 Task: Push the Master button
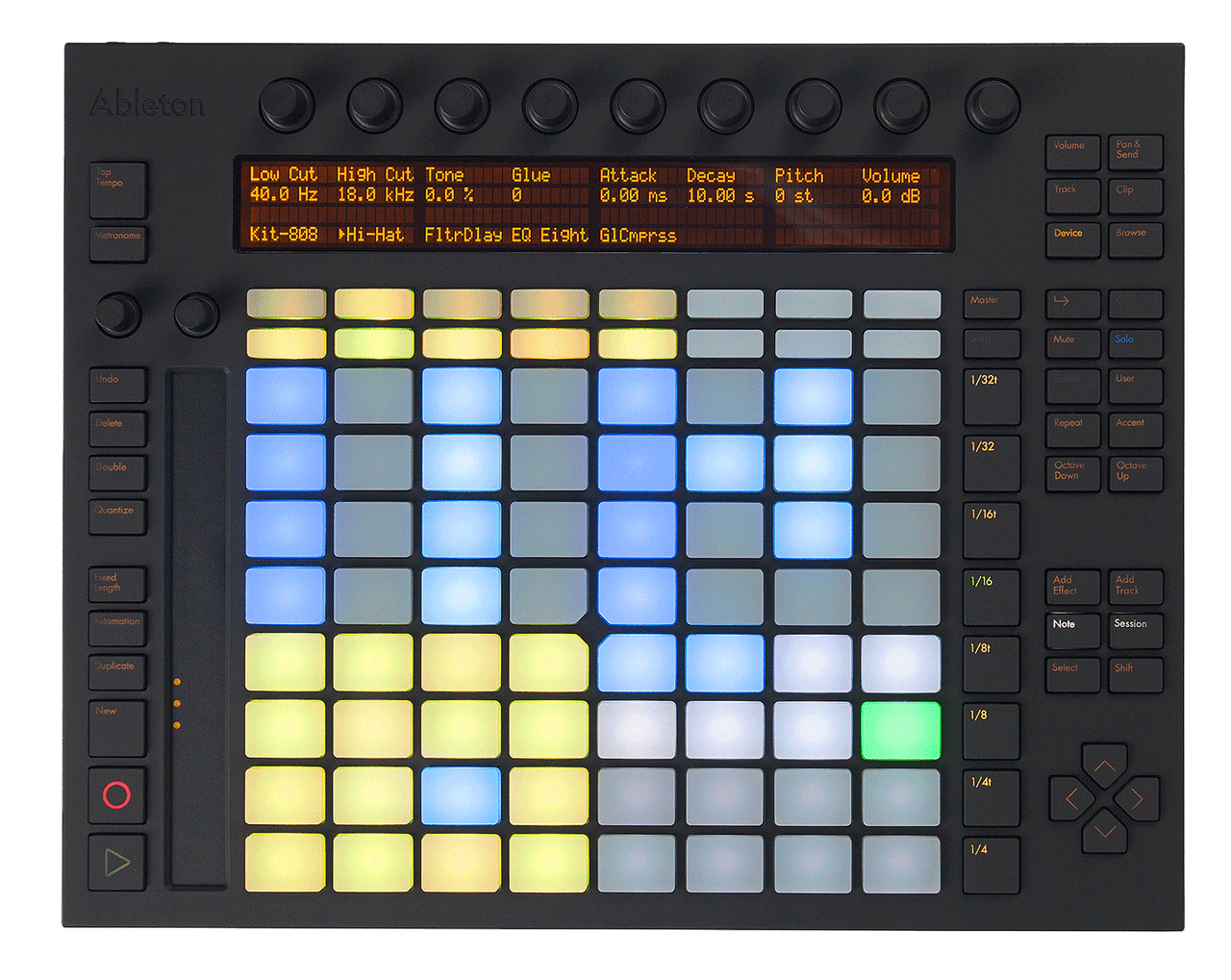(992, 304)
